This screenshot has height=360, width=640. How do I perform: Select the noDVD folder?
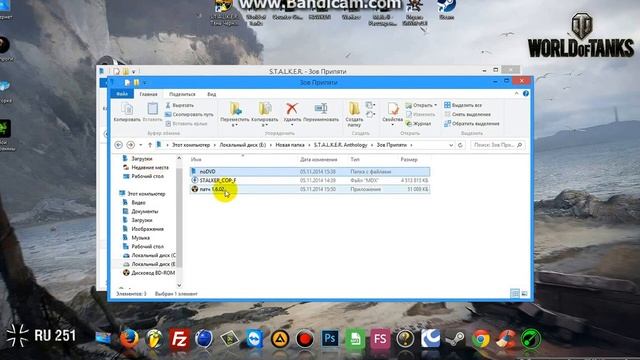tap(310, 171)
